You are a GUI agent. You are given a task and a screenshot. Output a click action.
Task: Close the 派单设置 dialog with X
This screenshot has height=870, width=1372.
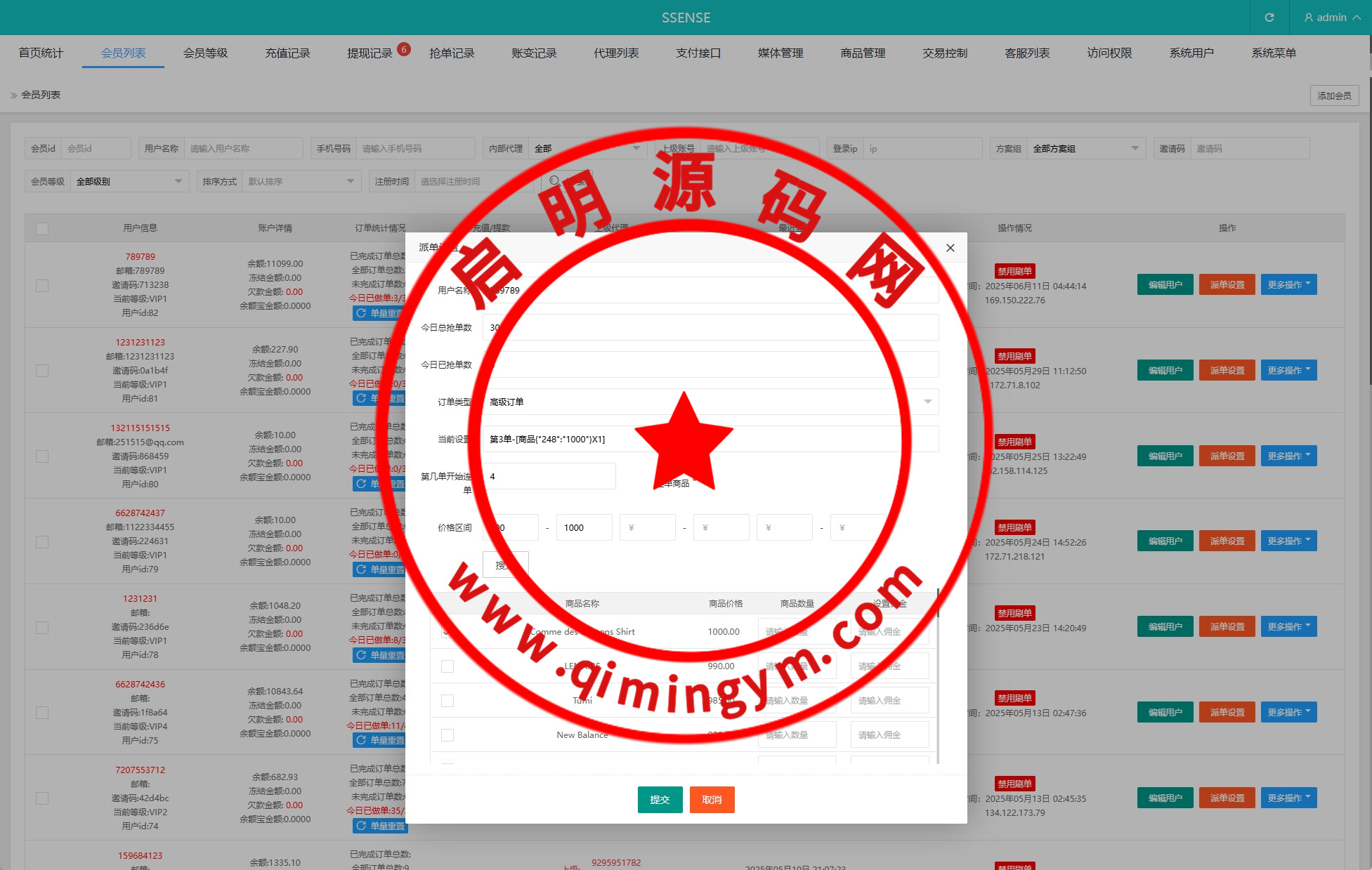pyautogui.click(x=950, y=248)
